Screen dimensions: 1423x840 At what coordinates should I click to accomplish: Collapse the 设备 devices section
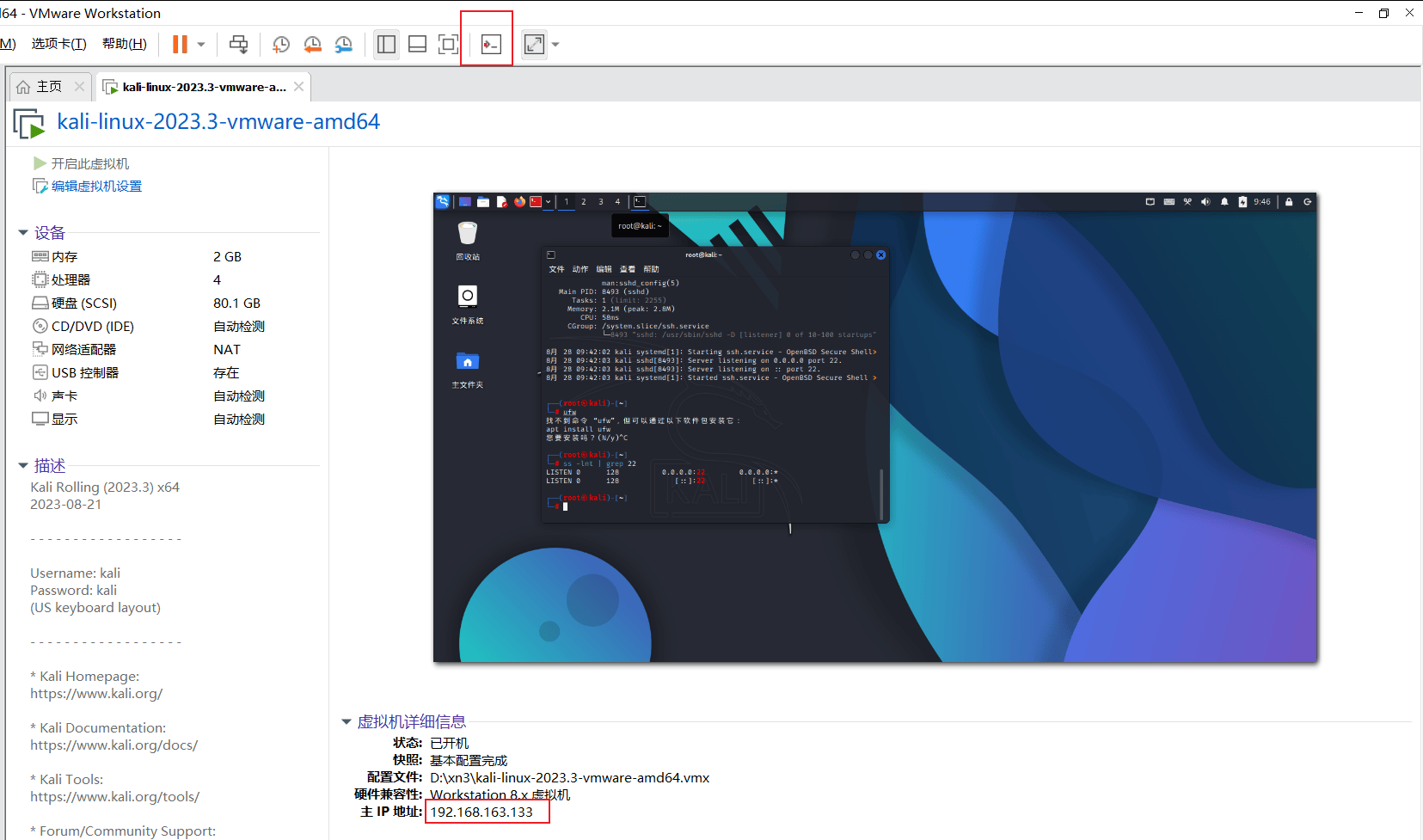23,233
